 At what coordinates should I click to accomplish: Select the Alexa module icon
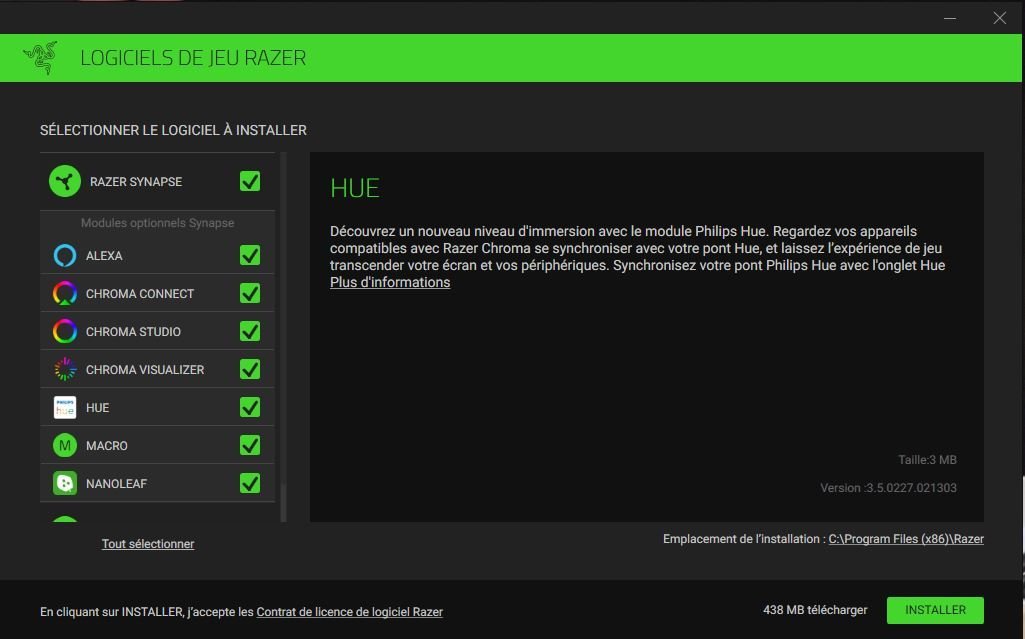coord(65,256)
